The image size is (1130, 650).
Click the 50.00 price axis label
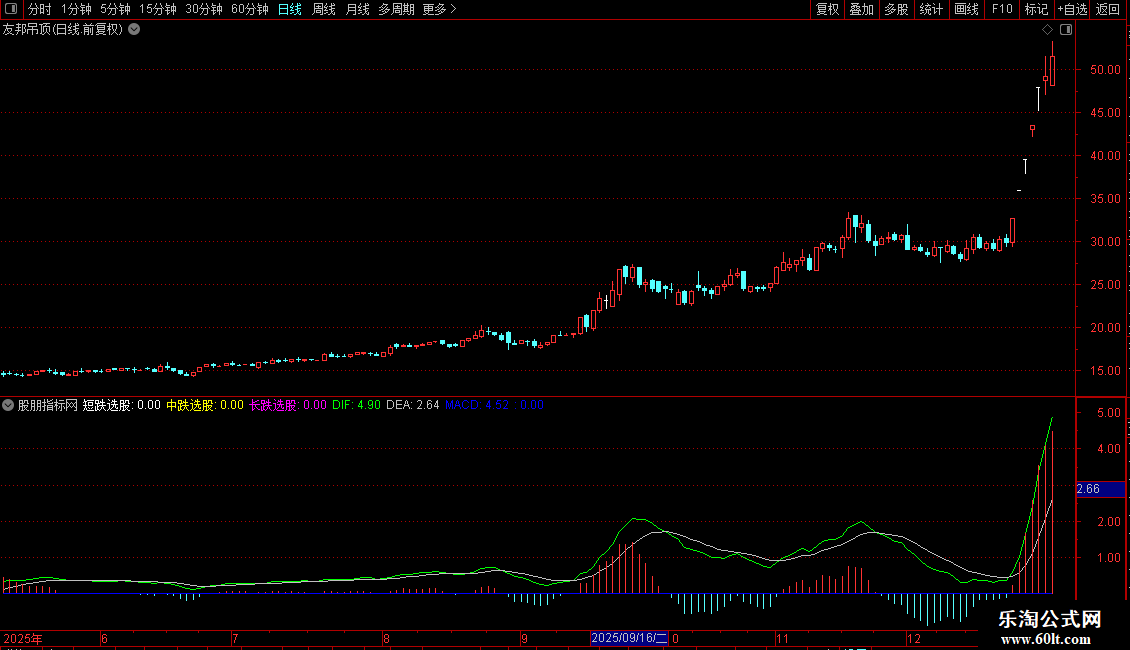1105,70
